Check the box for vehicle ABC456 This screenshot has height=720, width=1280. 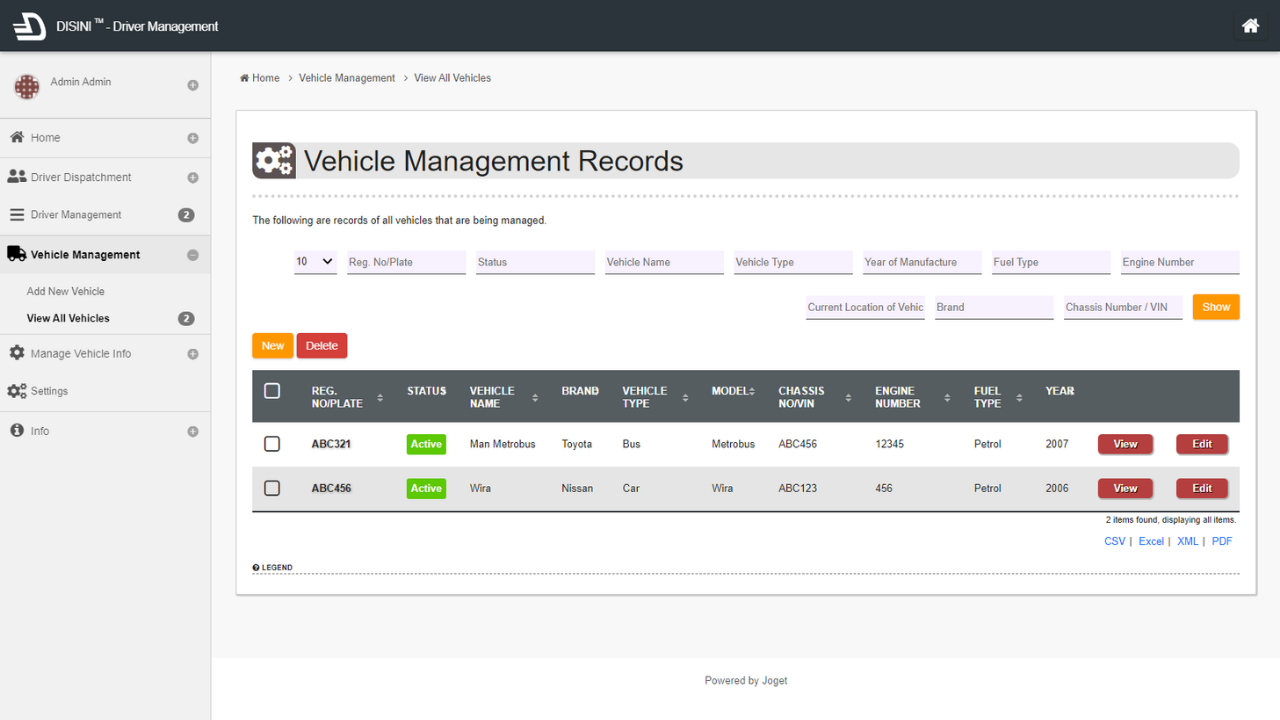tap(272, 488)
